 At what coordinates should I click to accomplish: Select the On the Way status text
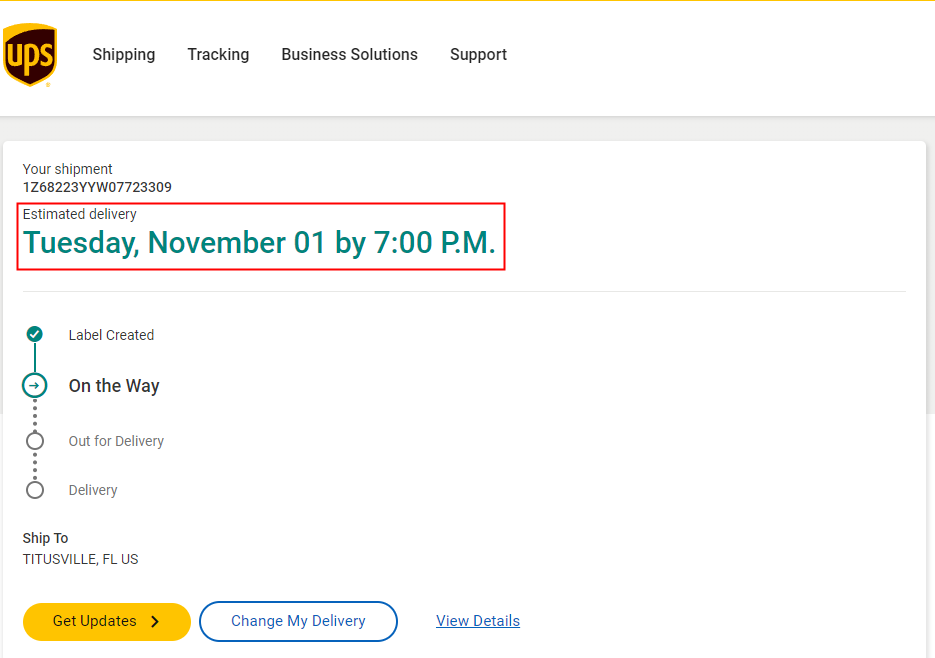click(x=114, y=386)
